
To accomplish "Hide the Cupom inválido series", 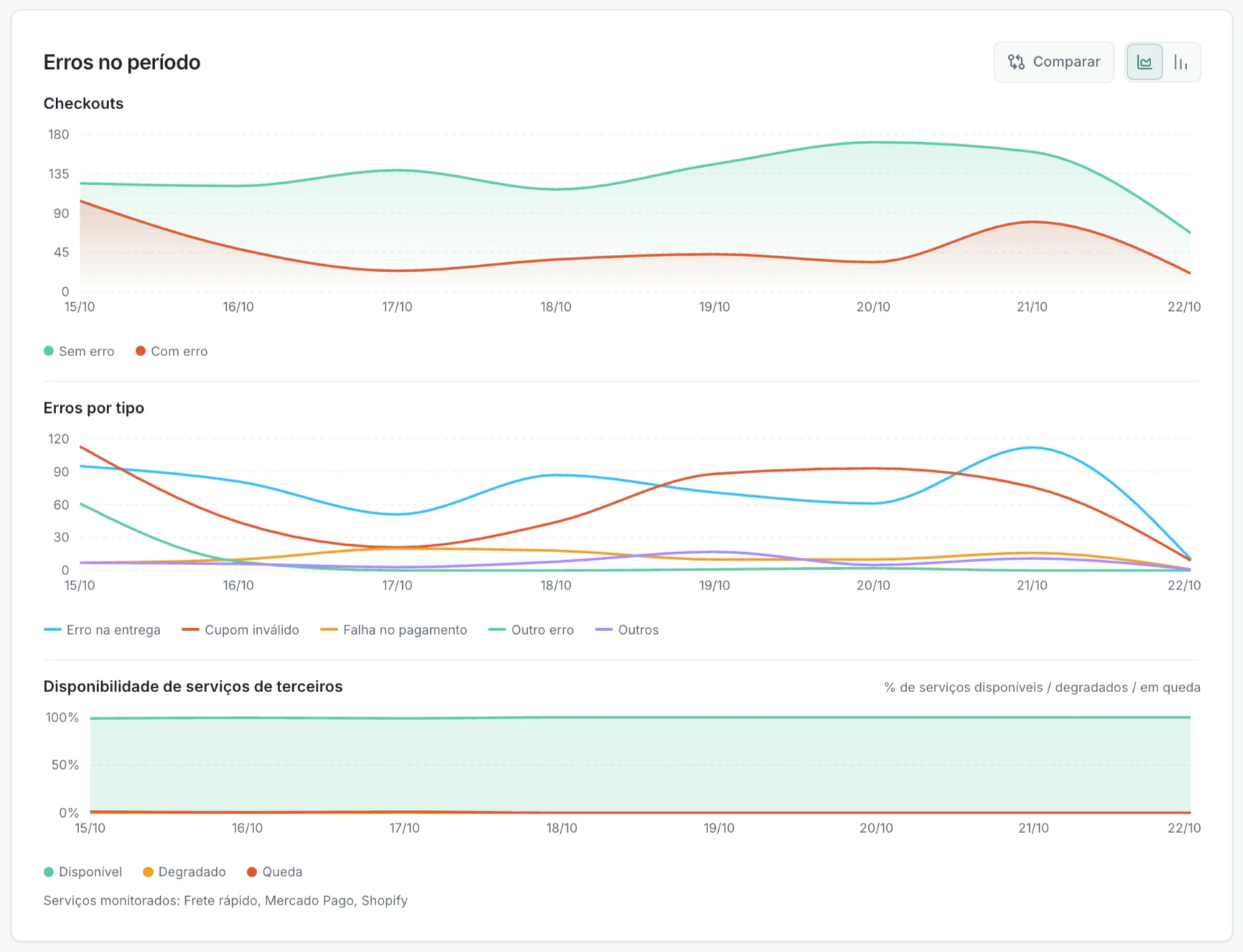I will pyautogui.click(x=241, y=630).
